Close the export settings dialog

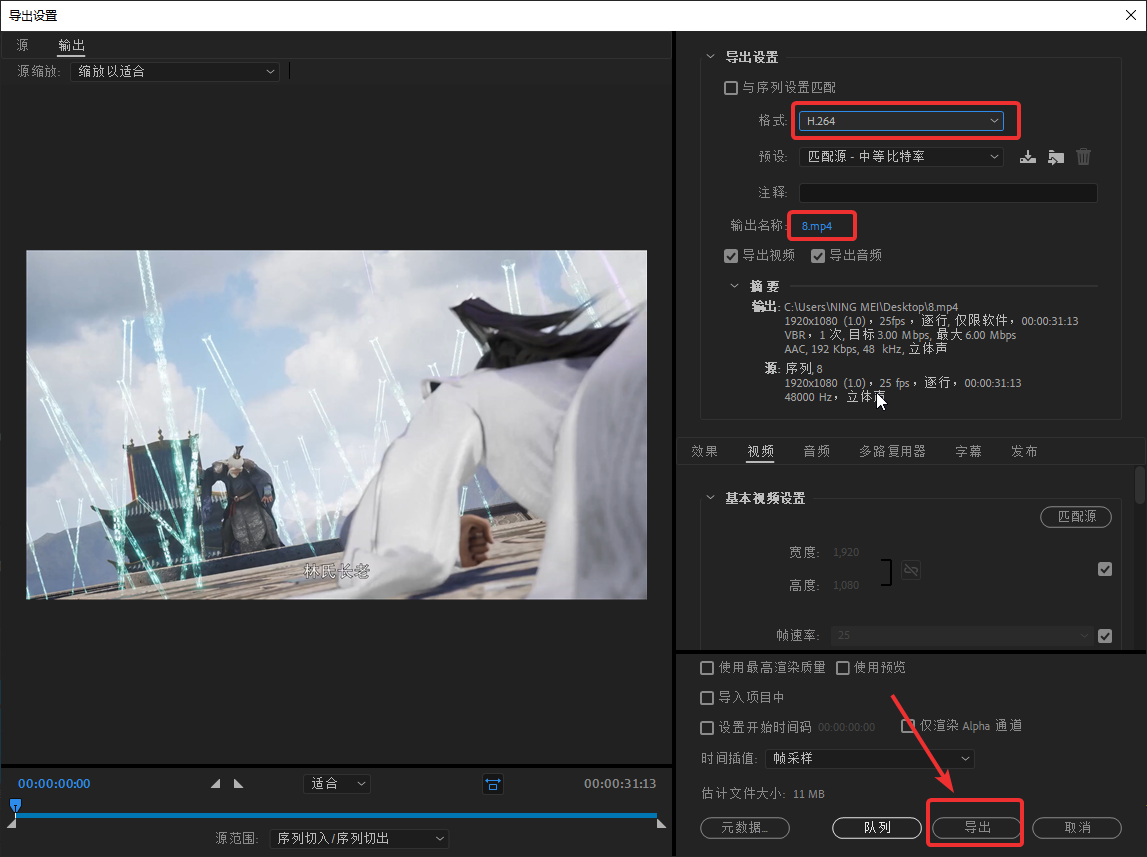coord(1130,15)
